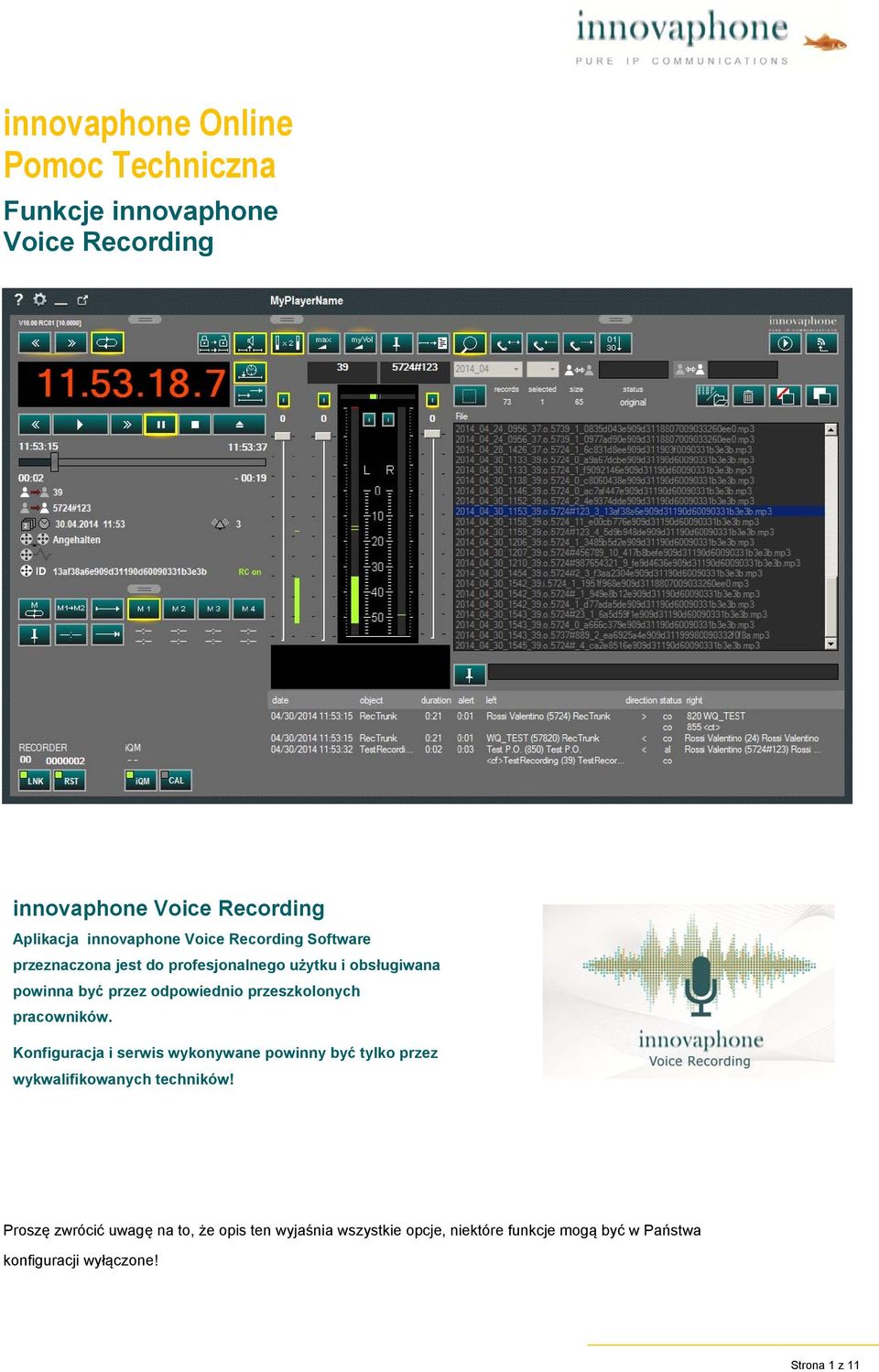Stop playback with the square button
This screenshot has height=1372, width=879.
click(194, 425)
